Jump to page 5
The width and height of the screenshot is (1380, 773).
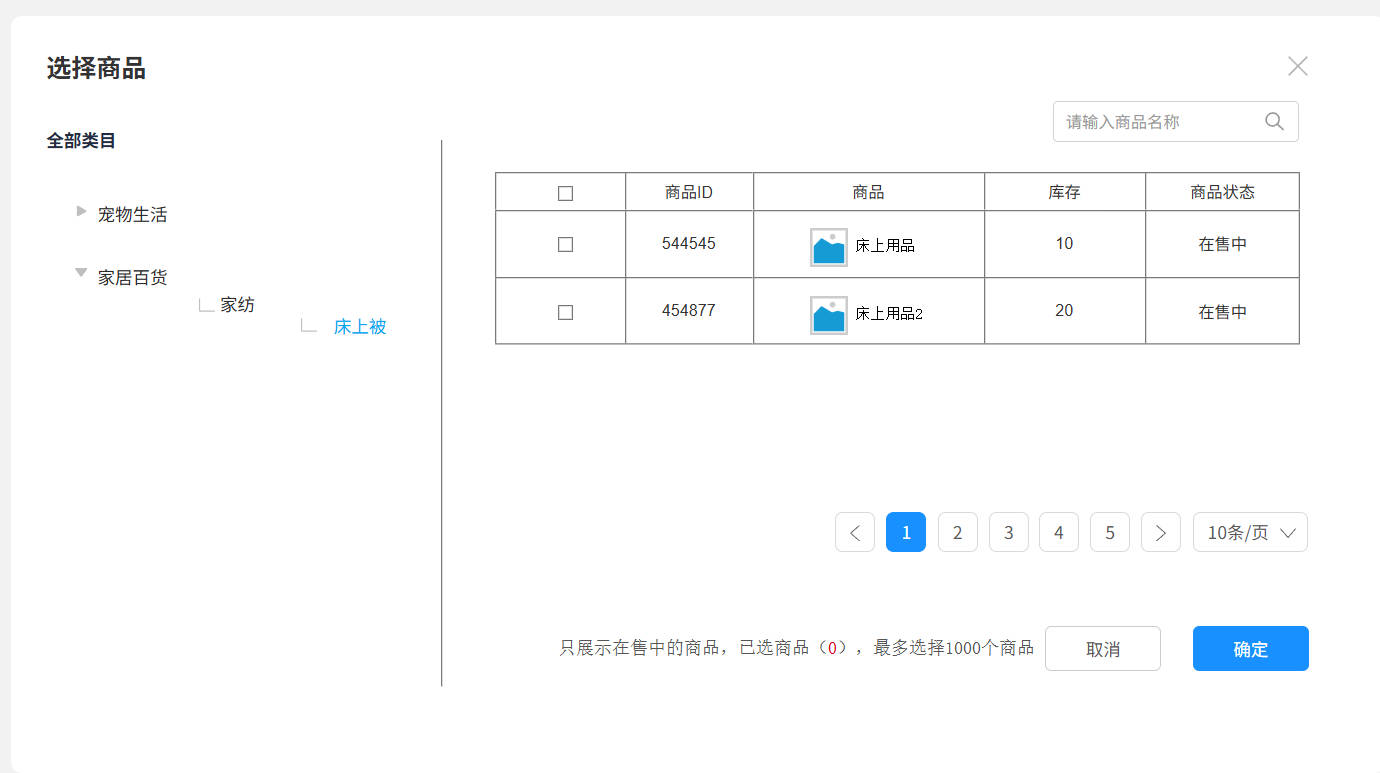[x=1109, y=532]
